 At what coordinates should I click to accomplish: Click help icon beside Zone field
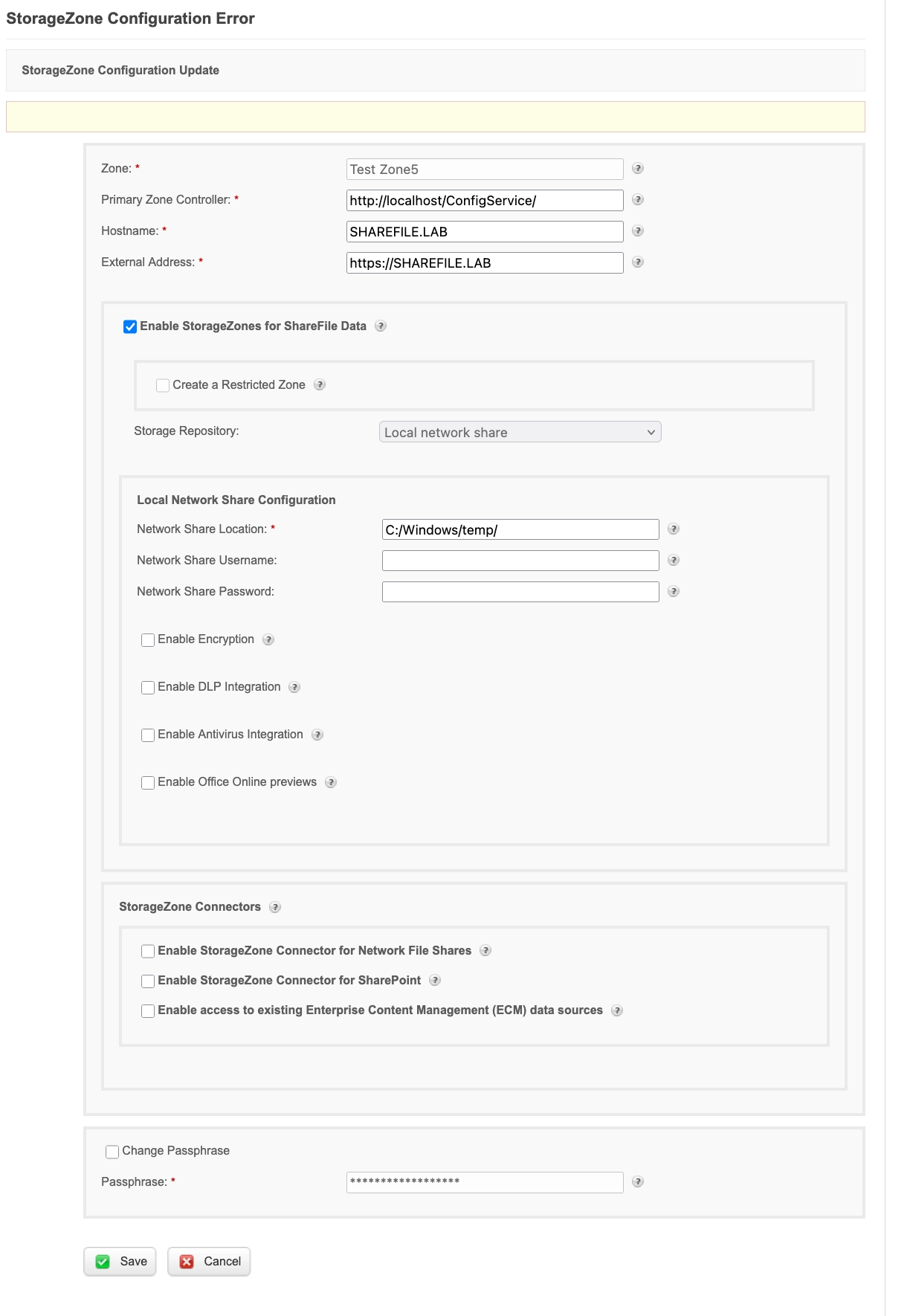click(638, 169)
